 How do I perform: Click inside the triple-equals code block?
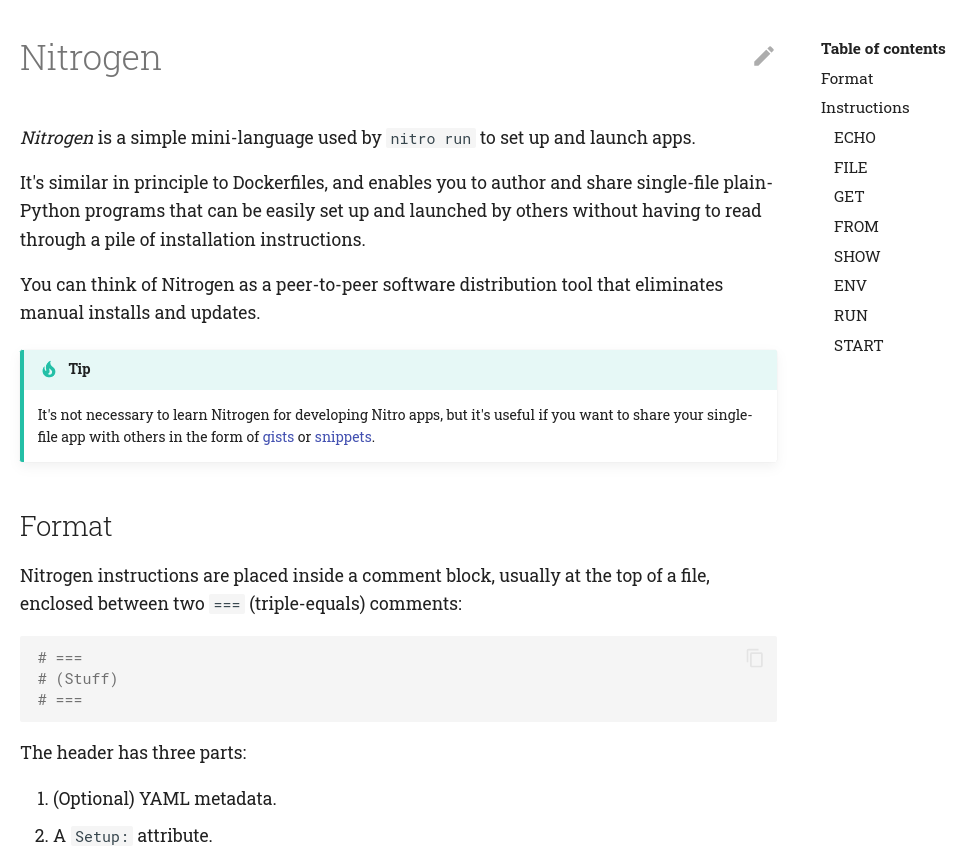tap(300, 679)
